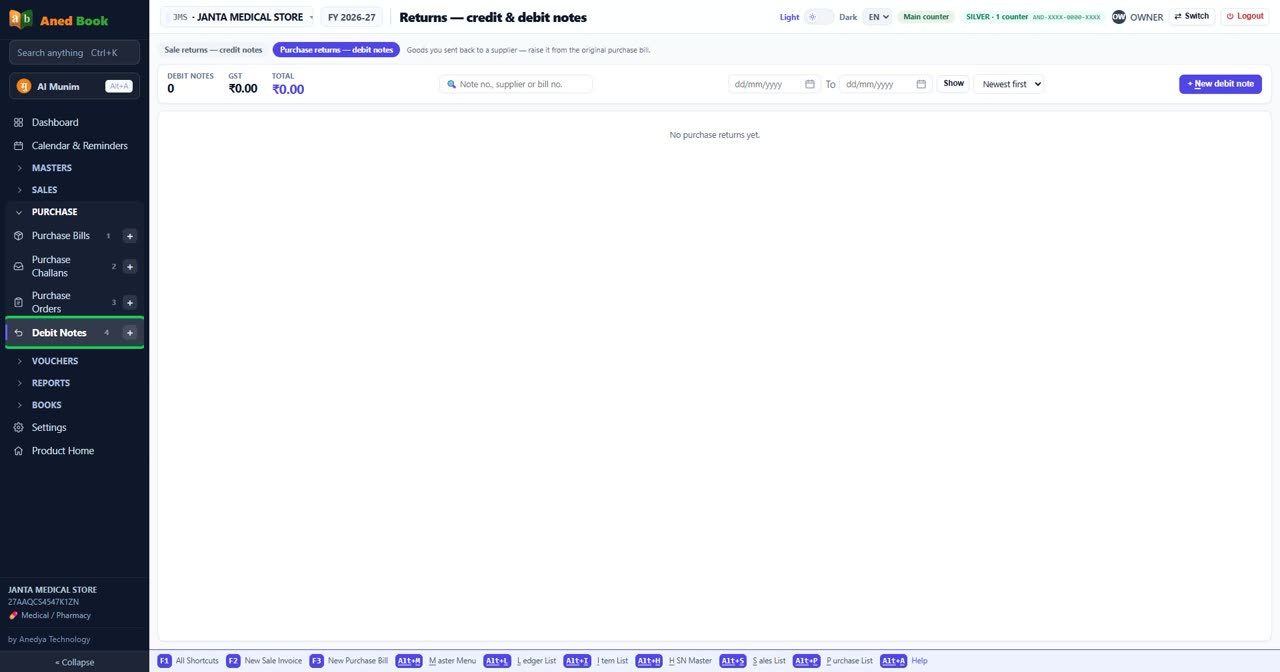
Task: Click the Purchase Challans tray icon
Action: 18,267
